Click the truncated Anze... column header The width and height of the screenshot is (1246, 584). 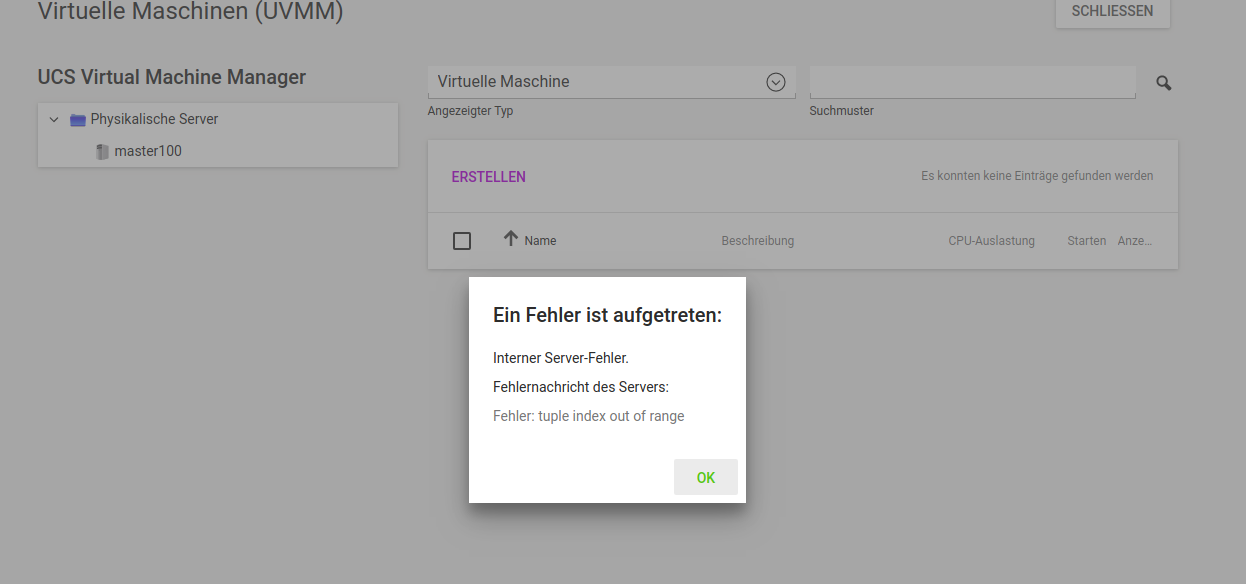point(1134,241)
